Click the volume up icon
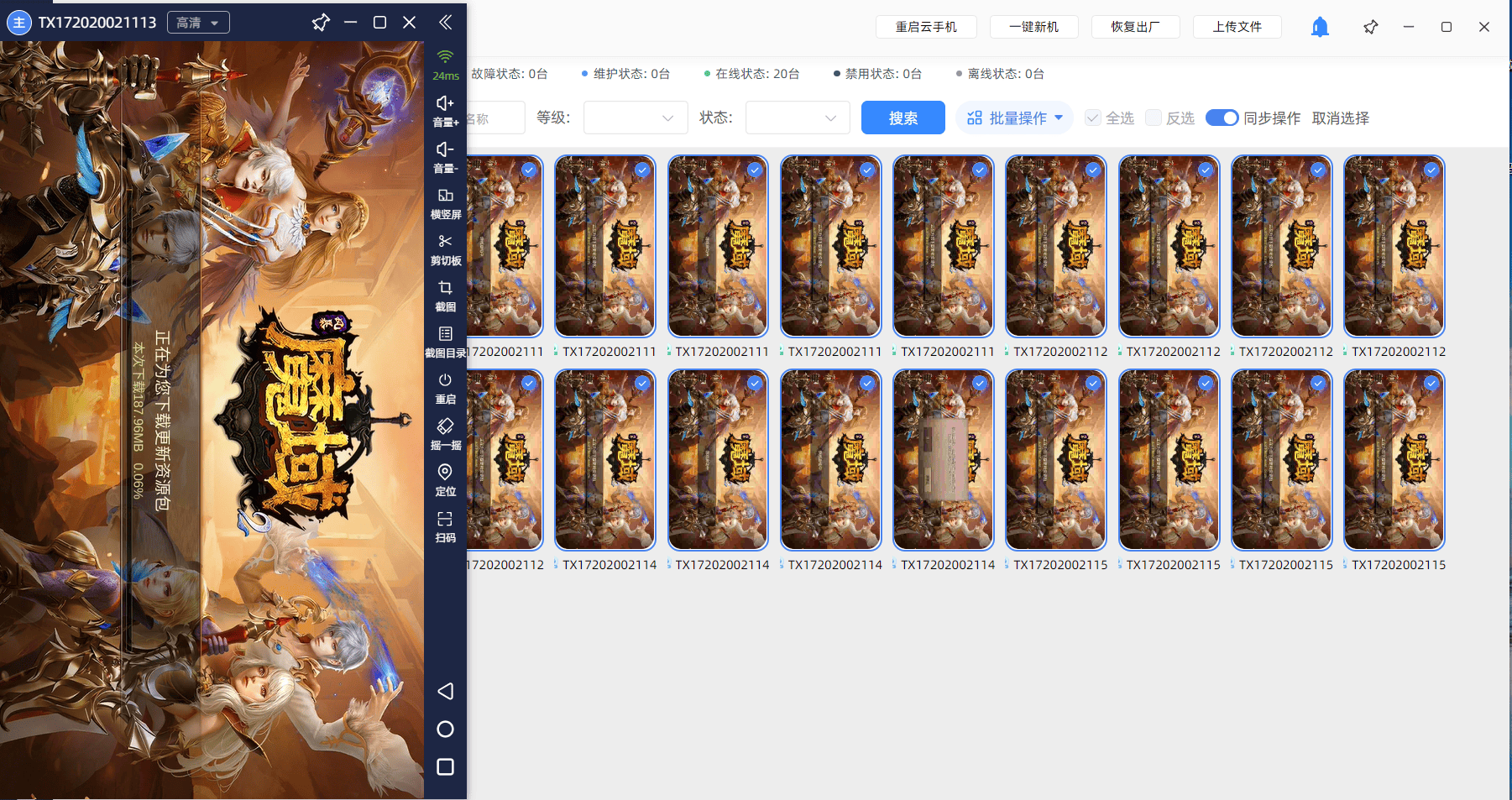 point(445,103)
